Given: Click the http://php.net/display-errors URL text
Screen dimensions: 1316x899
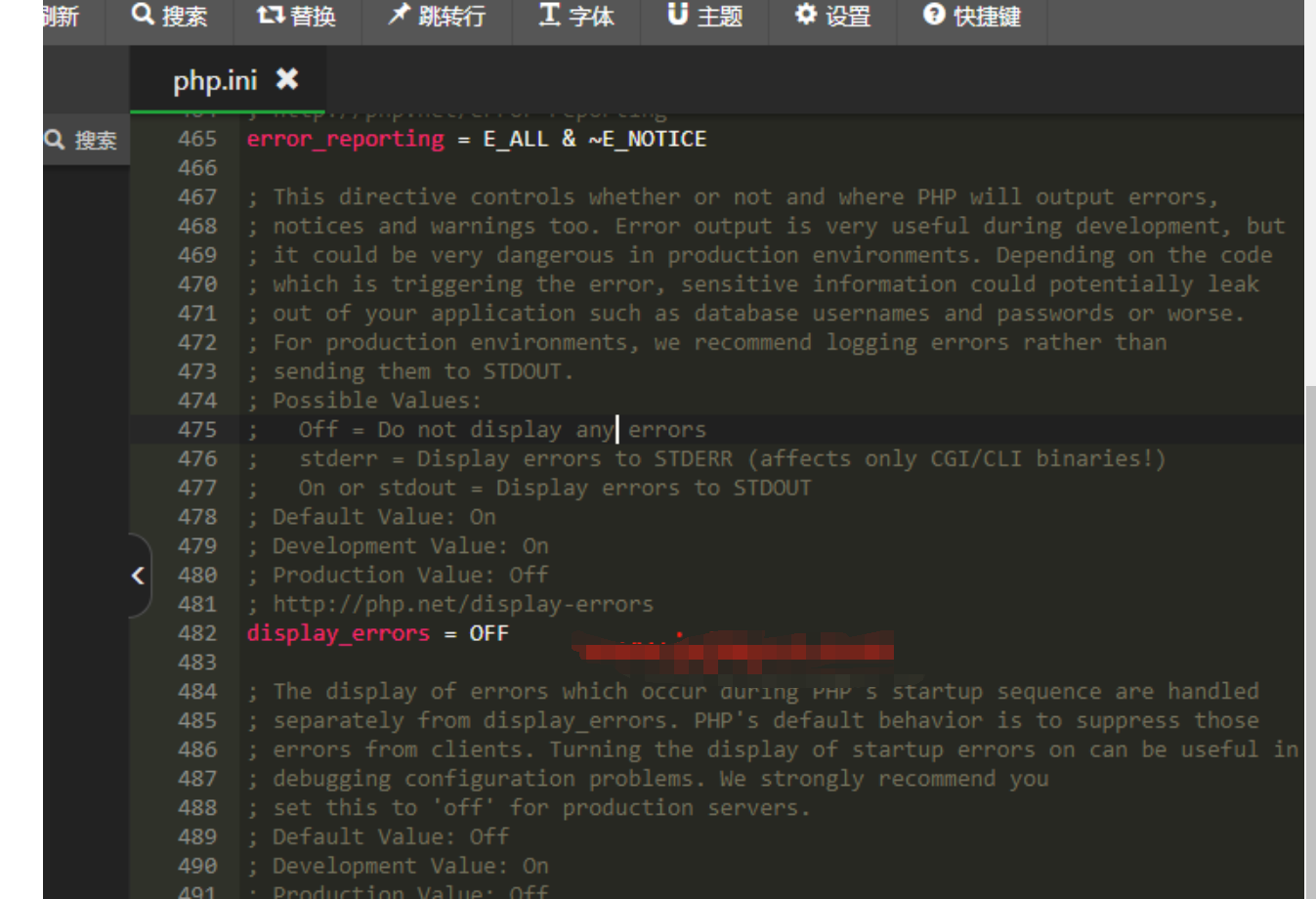Looking at the screenshot, I should pos(462,604).
